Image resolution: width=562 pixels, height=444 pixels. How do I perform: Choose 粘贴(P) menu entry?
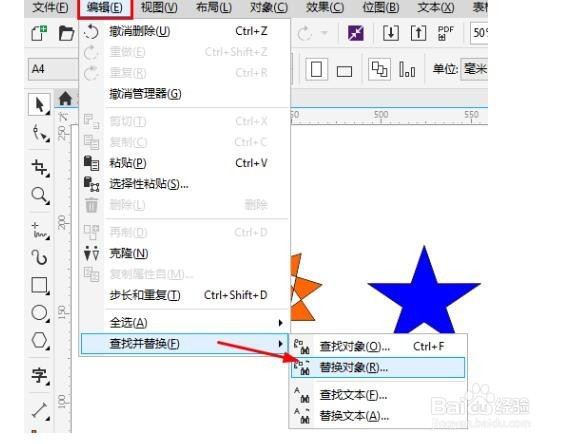tap(185, 163)
